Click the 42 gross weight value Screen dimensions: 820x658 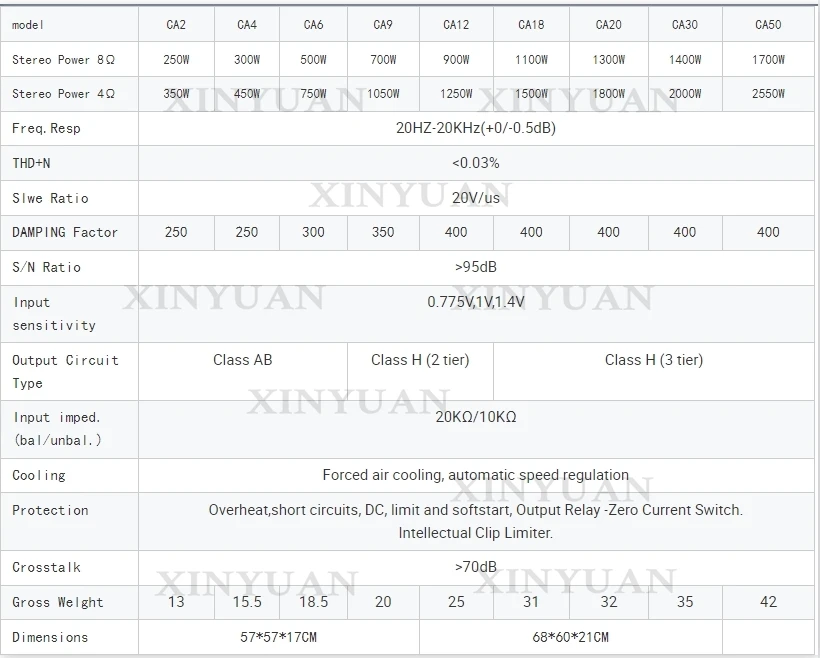coord(768,602)
